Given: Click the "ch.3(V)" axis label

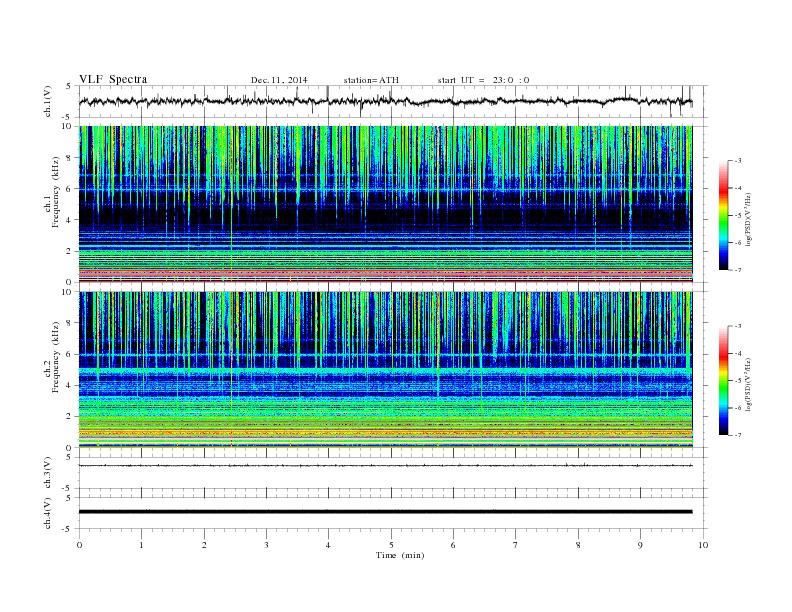Looking at the screenshot, I should pyautogui.click(x=48, y=473).
